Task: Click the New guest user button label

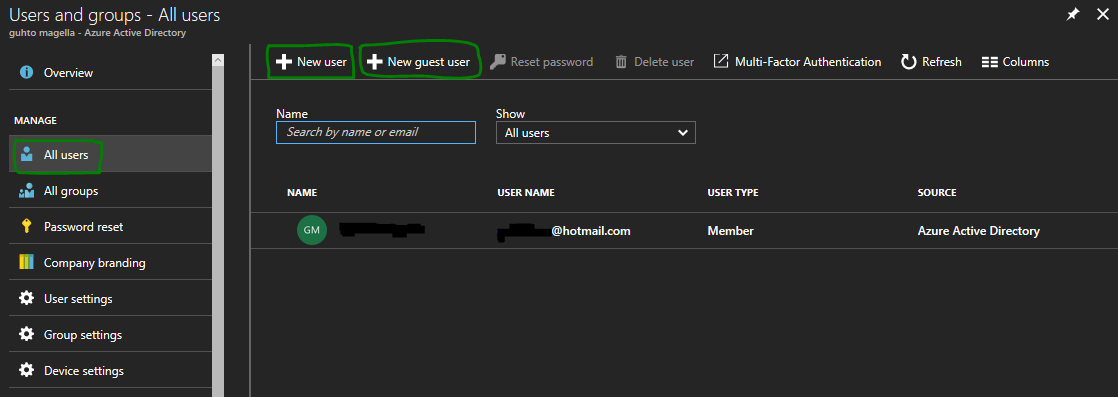Action: point(429,62)
